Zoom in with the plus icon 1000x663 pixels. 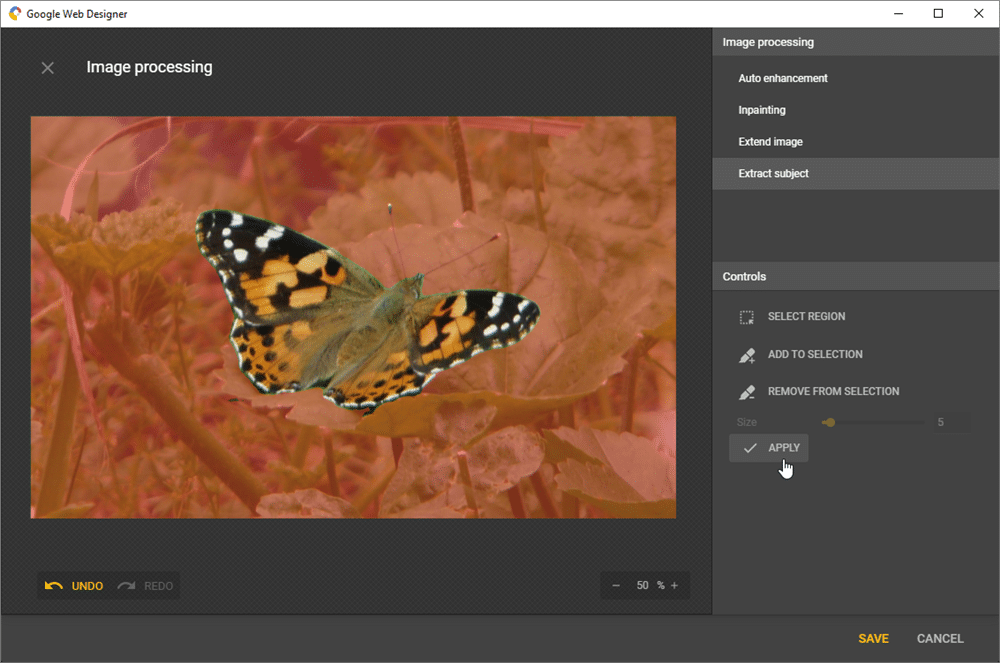[x=674, y=586]
